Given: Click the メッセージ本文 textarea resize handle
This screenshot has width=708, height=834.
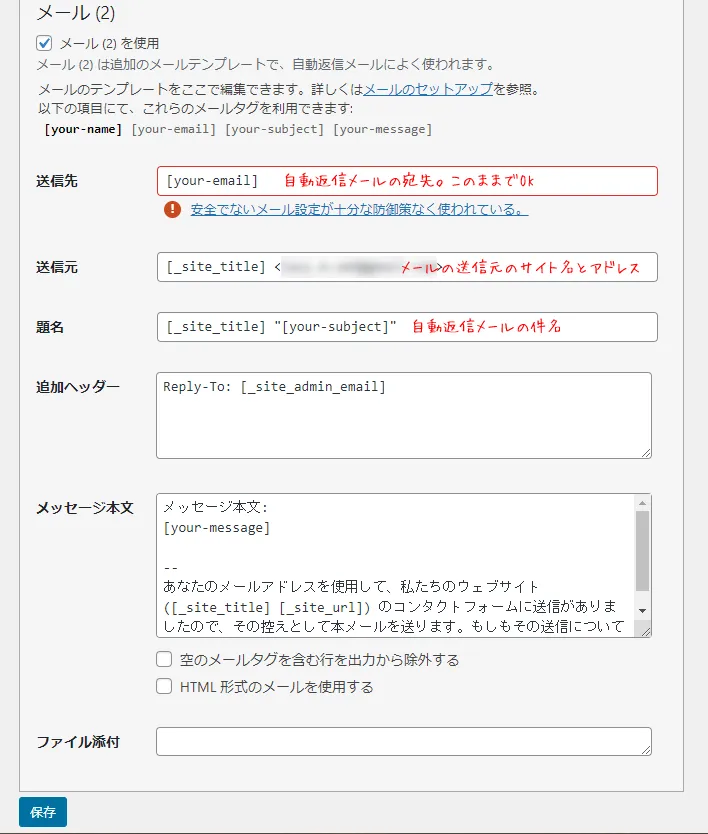Looking at the screenshot, I should (646, 631).
